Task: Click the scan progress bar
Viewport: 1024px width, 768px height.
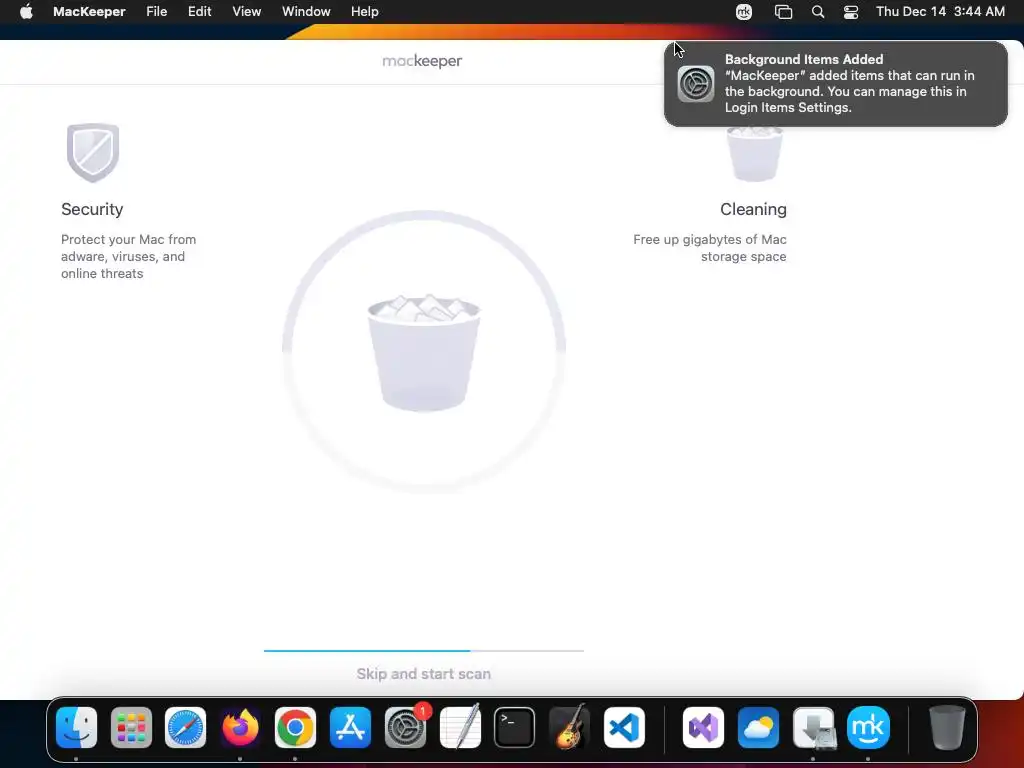Action: click(x=424, y=650)
